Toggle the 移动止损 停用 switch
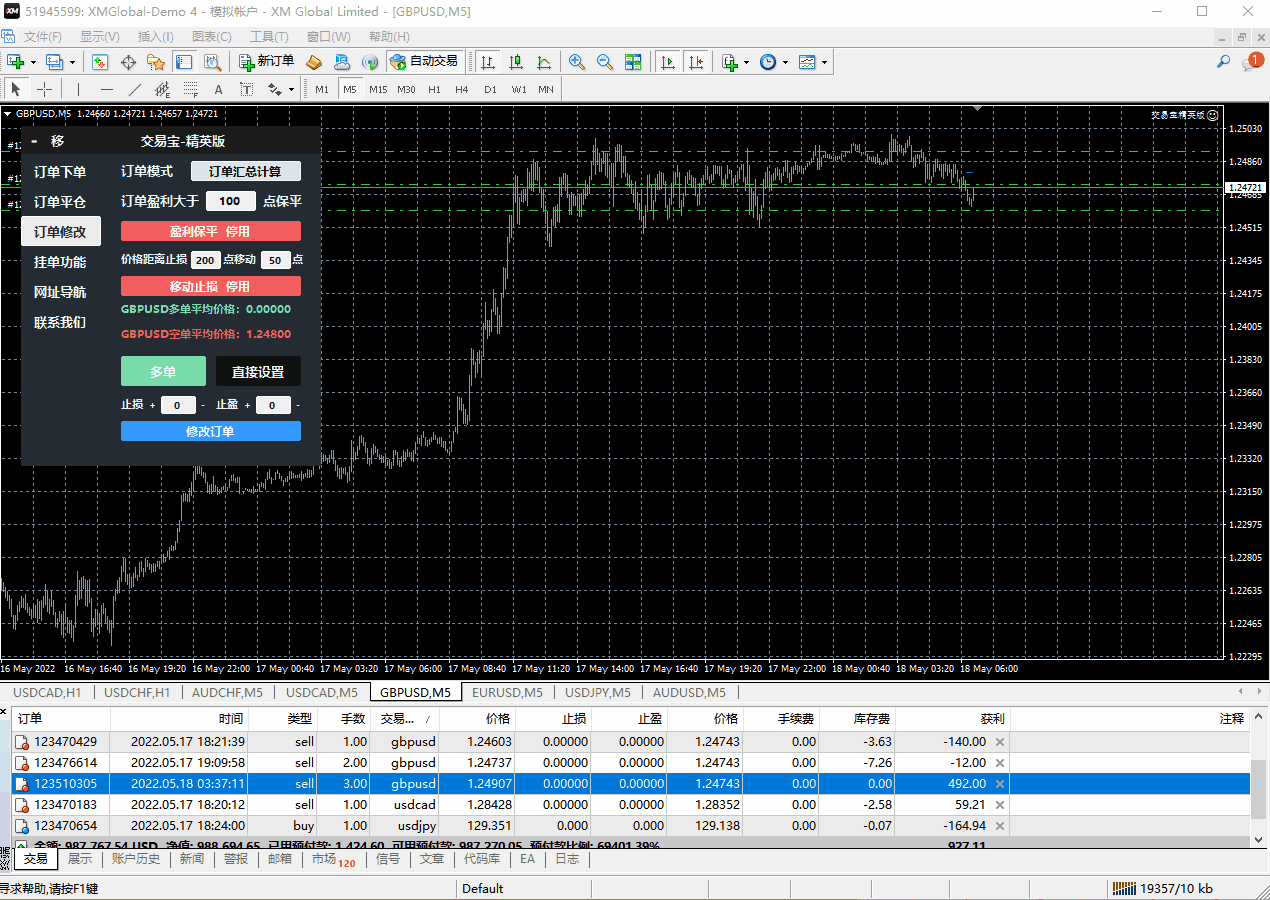 click(x=210, y=286)
